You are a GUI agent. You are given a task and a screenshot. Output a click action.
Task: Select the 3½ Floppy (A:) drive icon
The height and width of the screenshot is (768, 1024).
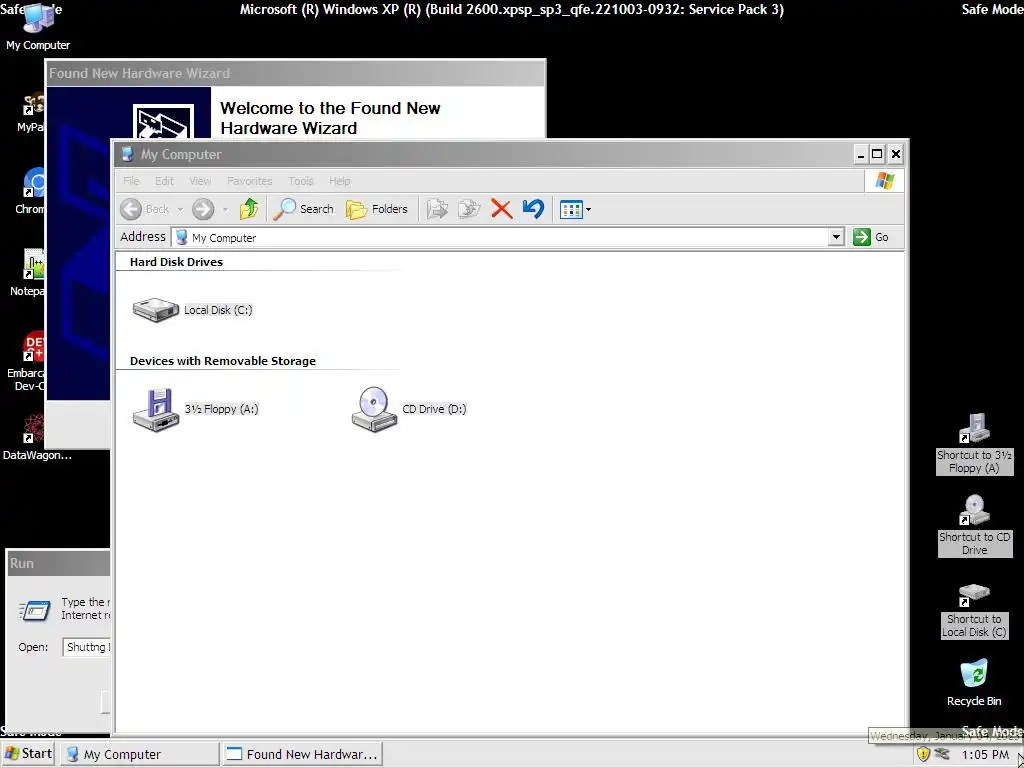[x=156, y=409]
